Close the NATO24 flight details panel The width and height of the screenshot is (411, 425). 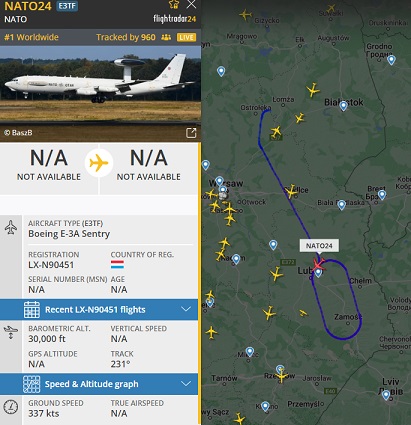tap(191, 4)
